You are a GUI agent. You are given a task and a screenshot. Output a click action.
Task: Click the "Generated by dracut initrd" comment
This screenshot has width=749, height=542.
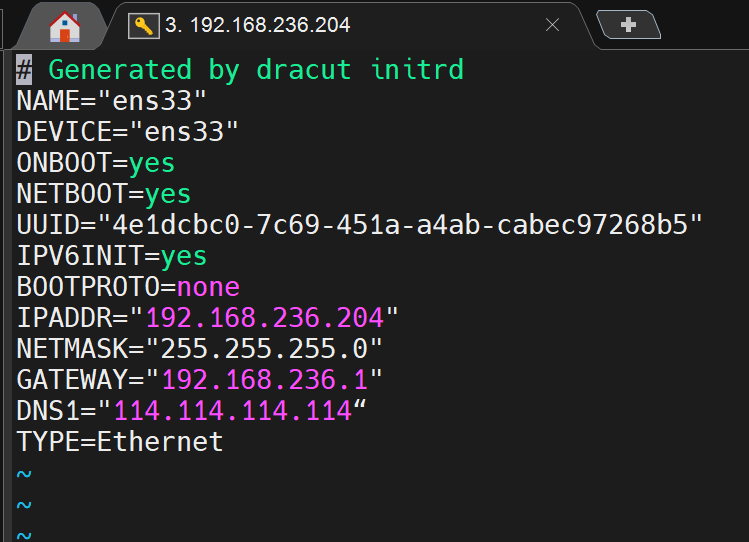coord(256,70)
